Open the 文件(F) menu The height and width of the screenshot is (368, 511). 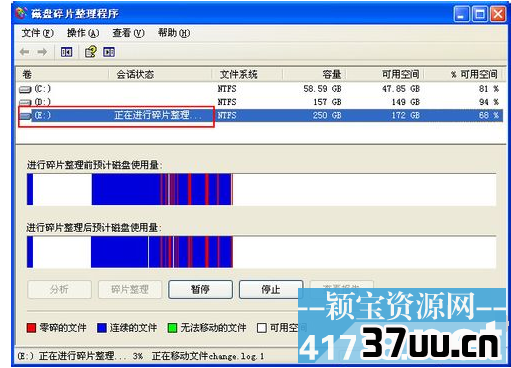pyautogui.click(x=37, y=33)
